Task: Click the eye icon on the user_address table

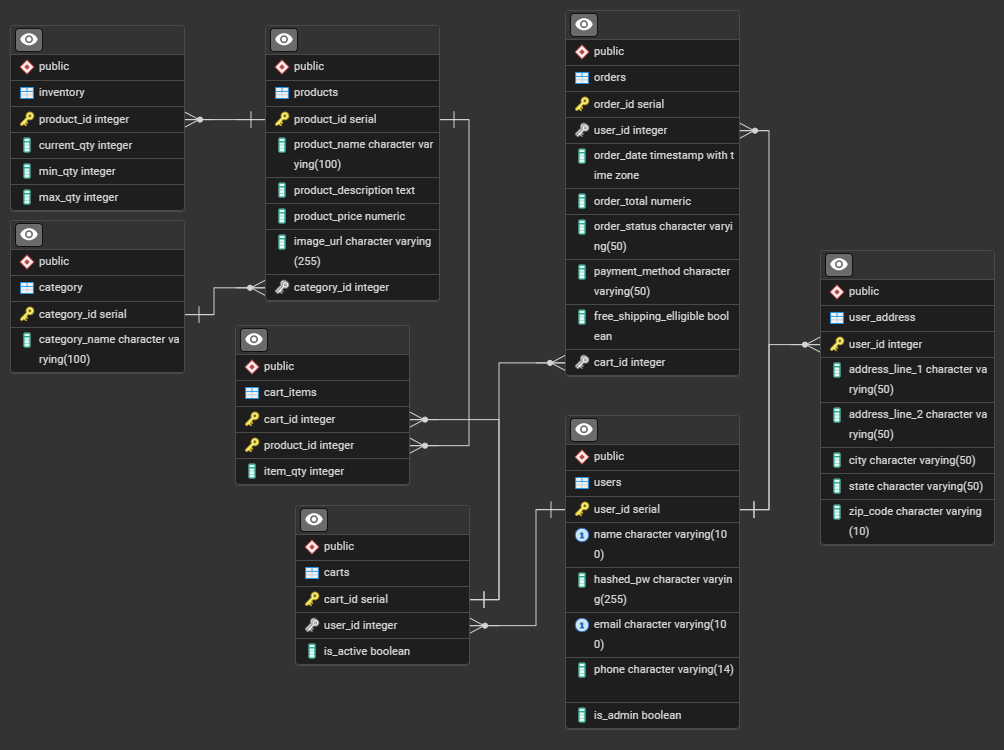Action: pos(840,264)
